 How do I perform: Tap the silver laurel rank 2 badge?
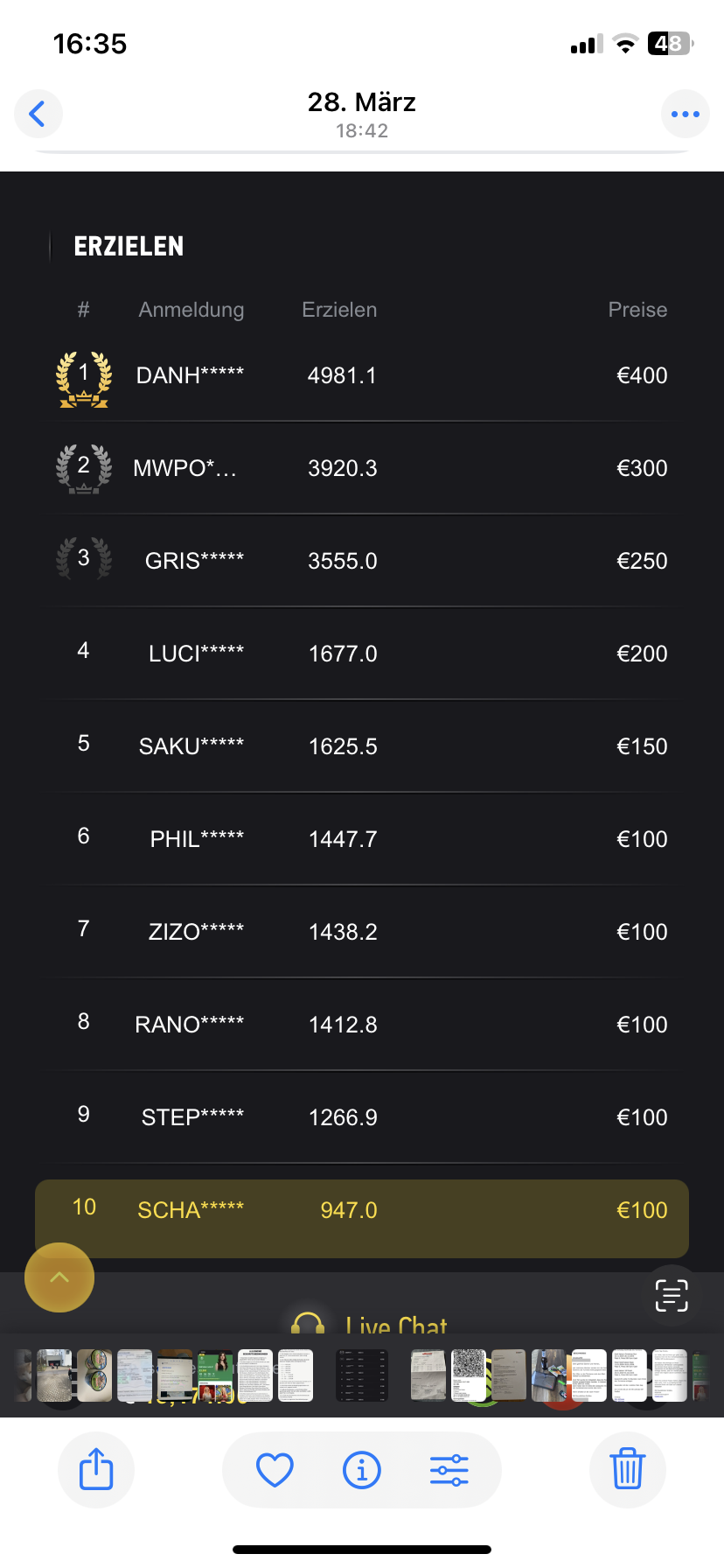pyautogui.click(x=84, y=467)
